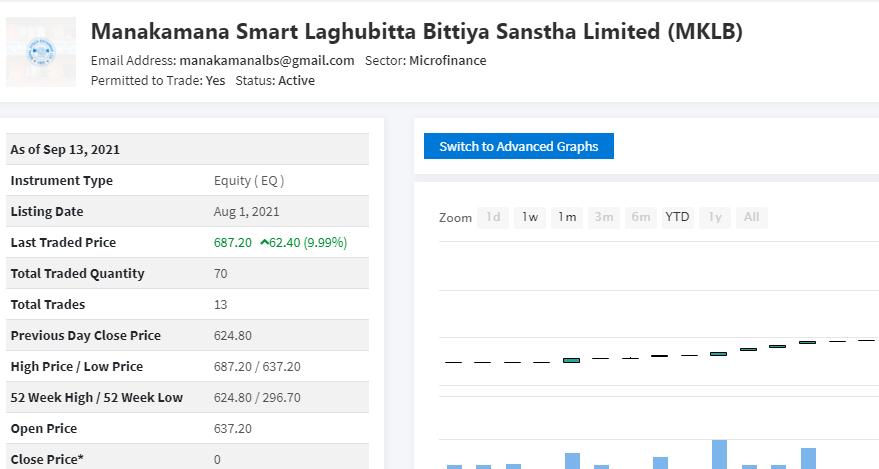Switch to Advanced Graphs

click(519, 146)
